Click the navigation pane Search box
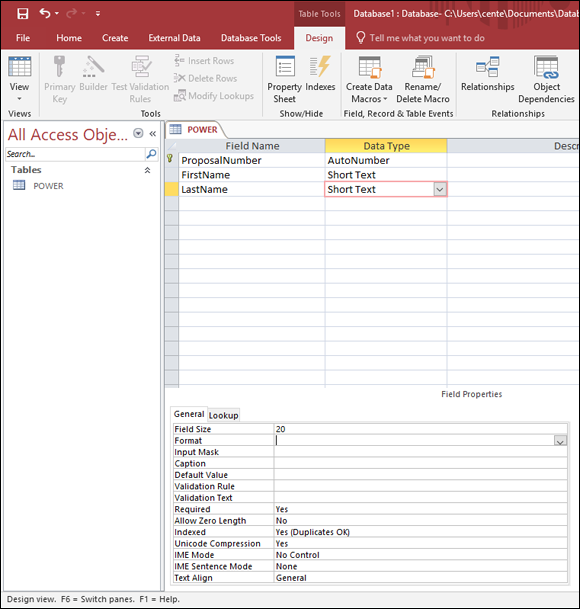Image resolution: width=580 pixels, height=609 pixels. click(x=75, y=154)
